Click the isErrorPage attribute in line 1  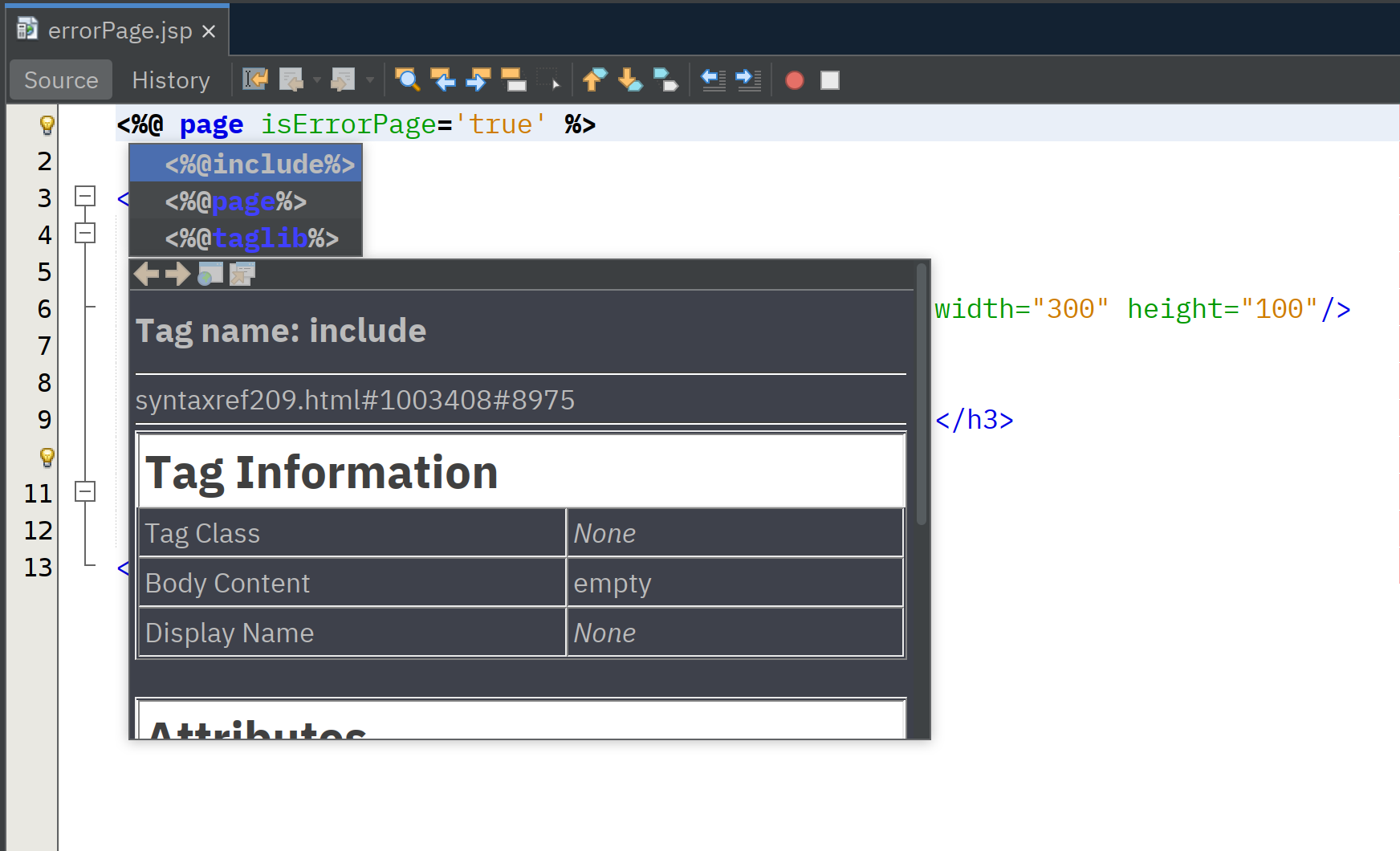[348, 124]
